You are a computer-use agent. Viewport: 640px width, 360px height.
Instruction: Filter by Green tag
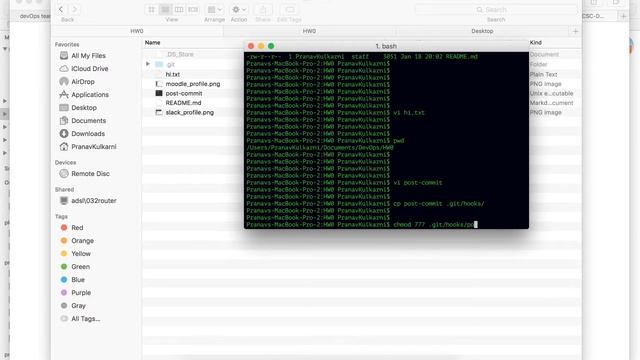coord(80,267)
